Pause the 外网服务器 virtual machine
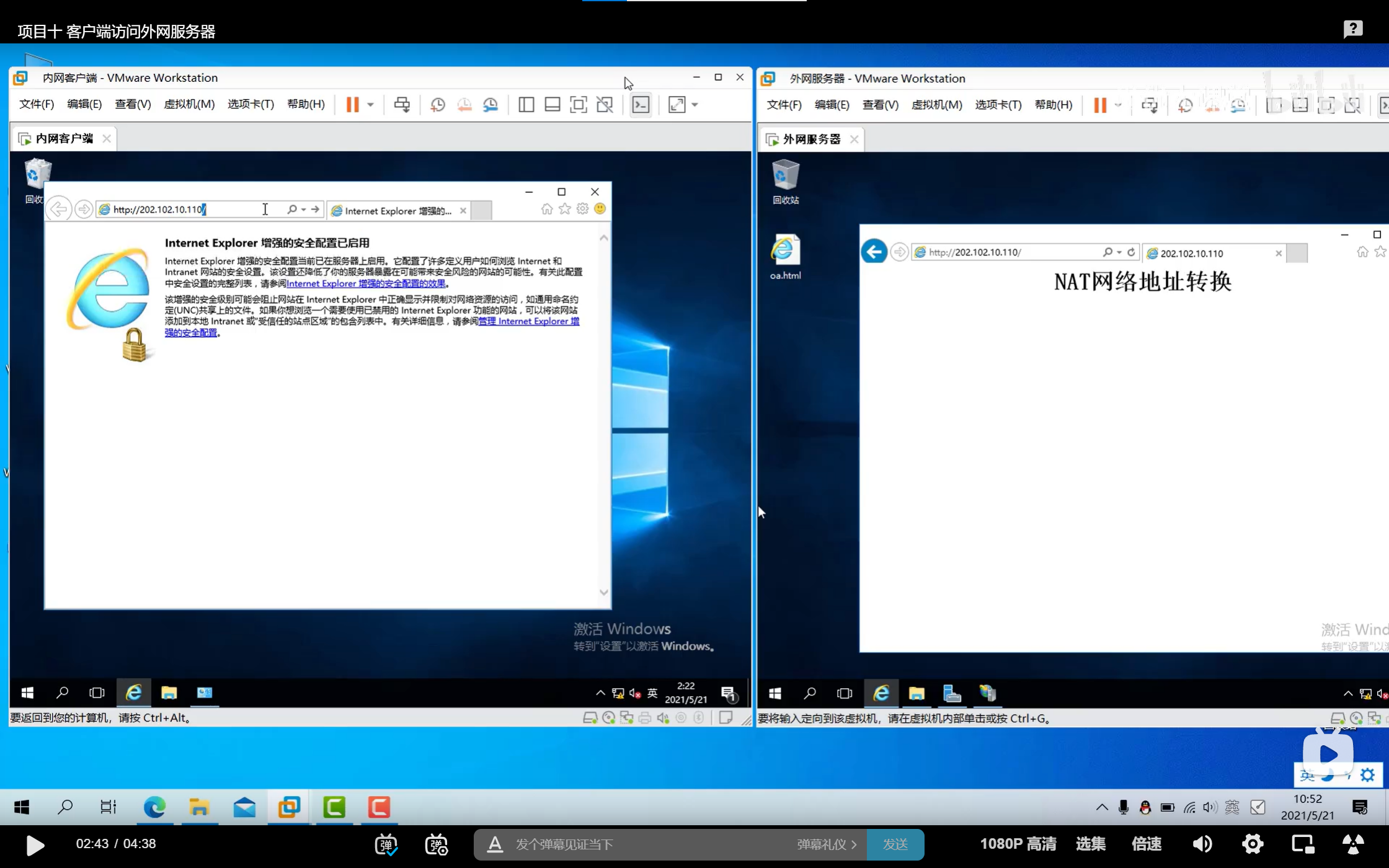Screen dimensions: 1389x868 pyautogui.click(x=1101, y=105)
